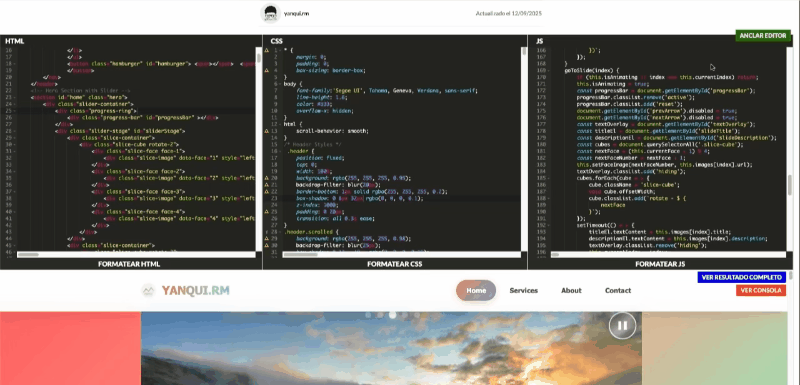Click the CSS editor horizontal scrollbar

(x=402, y=254)
